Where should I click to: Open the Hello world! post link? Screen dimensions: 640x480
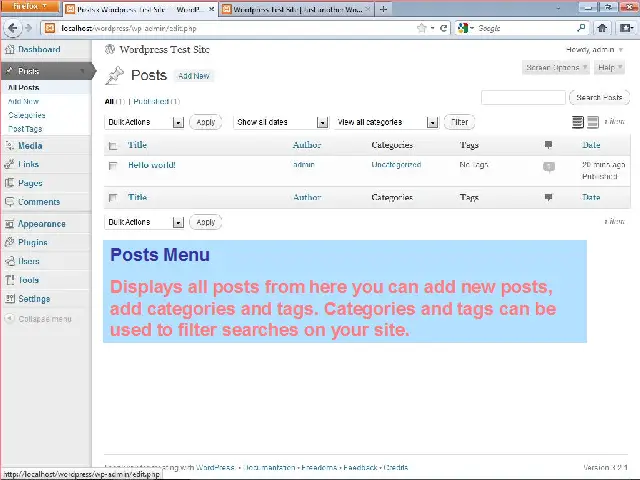point(152,165)
